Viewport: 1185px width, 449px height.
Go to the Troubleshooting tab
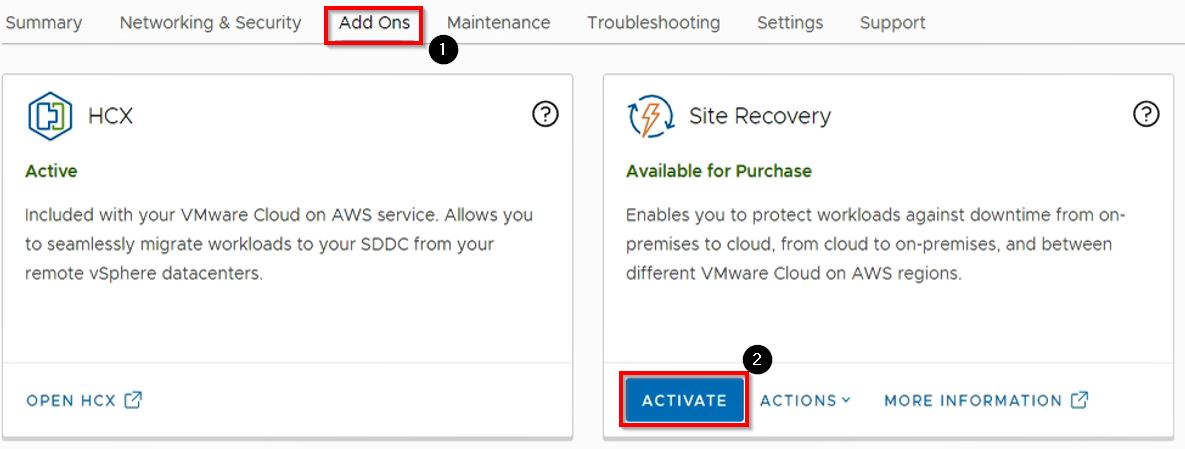(x=653, y=23)
